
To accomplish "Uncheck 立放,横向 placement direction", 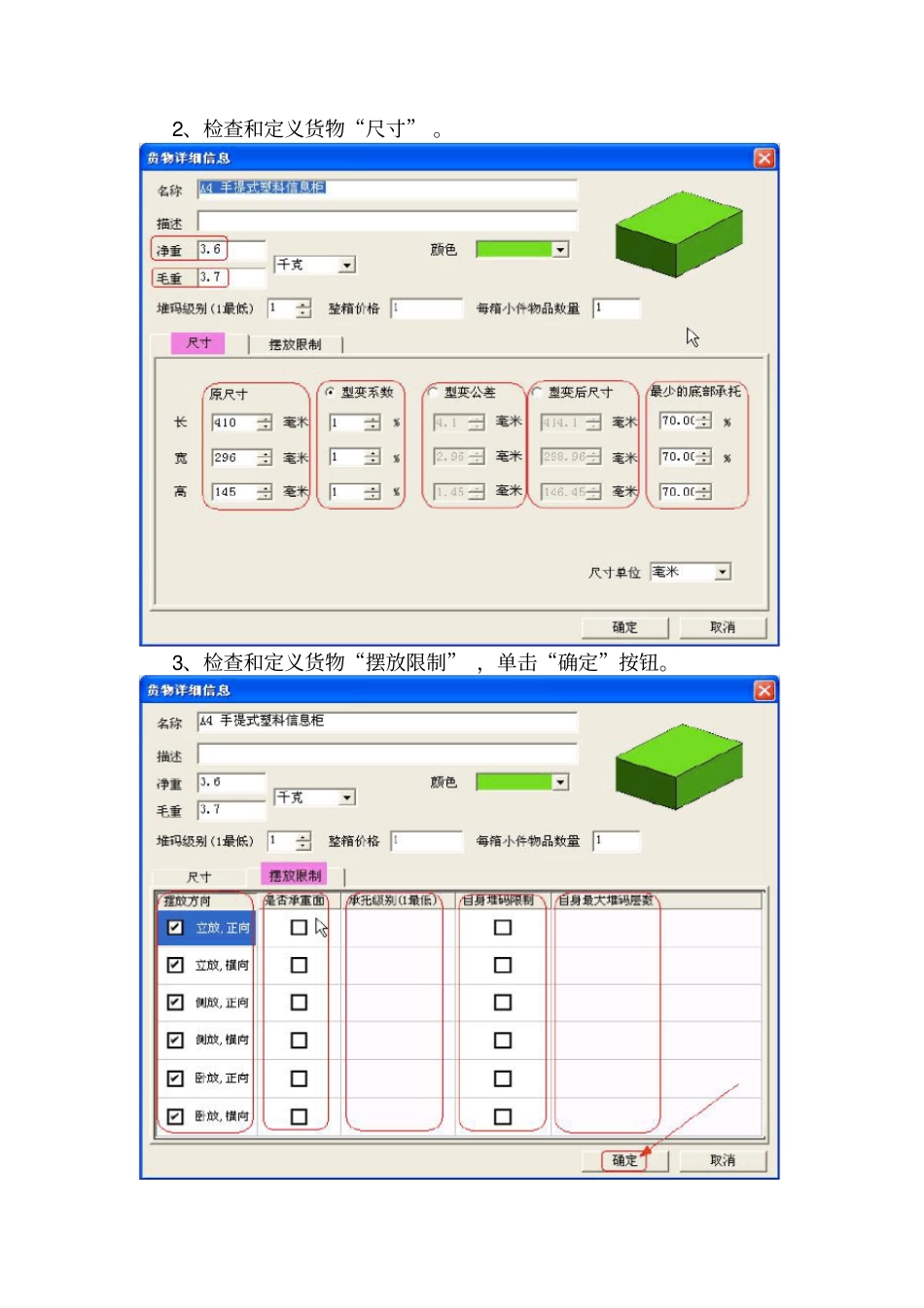I will coord(175,965).
